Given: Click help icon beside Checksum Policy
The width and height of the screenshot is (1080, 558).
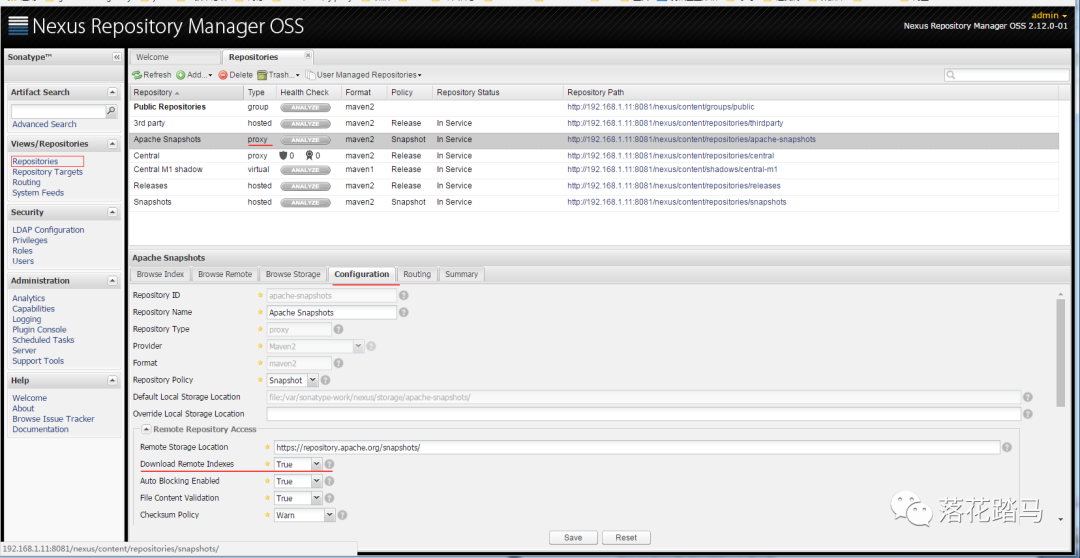Looking at the screenshot, I should pos(342,515).
